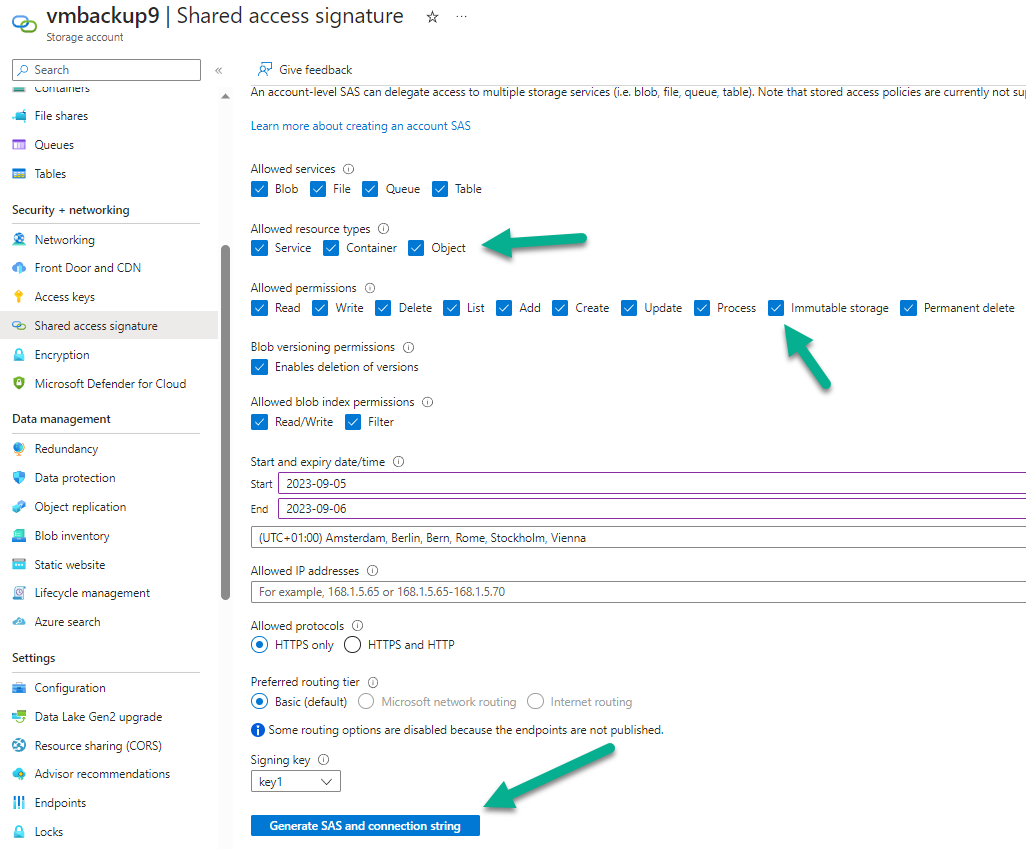1026x849 pixels.
Task: Click the End date field 2023-09-06
Action: 652,509
